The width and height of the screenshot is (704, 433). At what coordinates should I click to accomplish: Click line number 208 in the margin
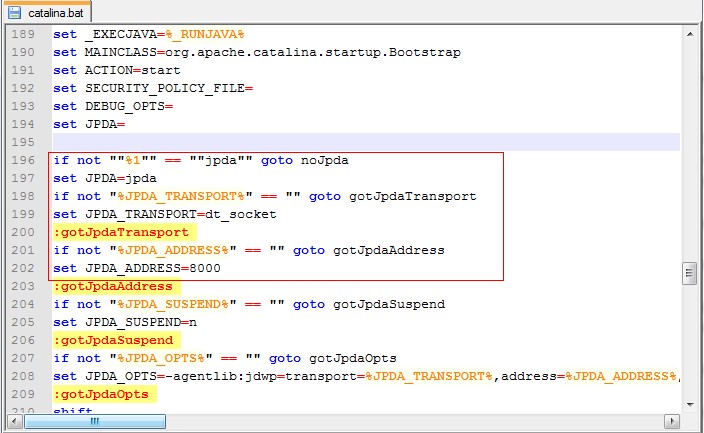click(22, 376)
